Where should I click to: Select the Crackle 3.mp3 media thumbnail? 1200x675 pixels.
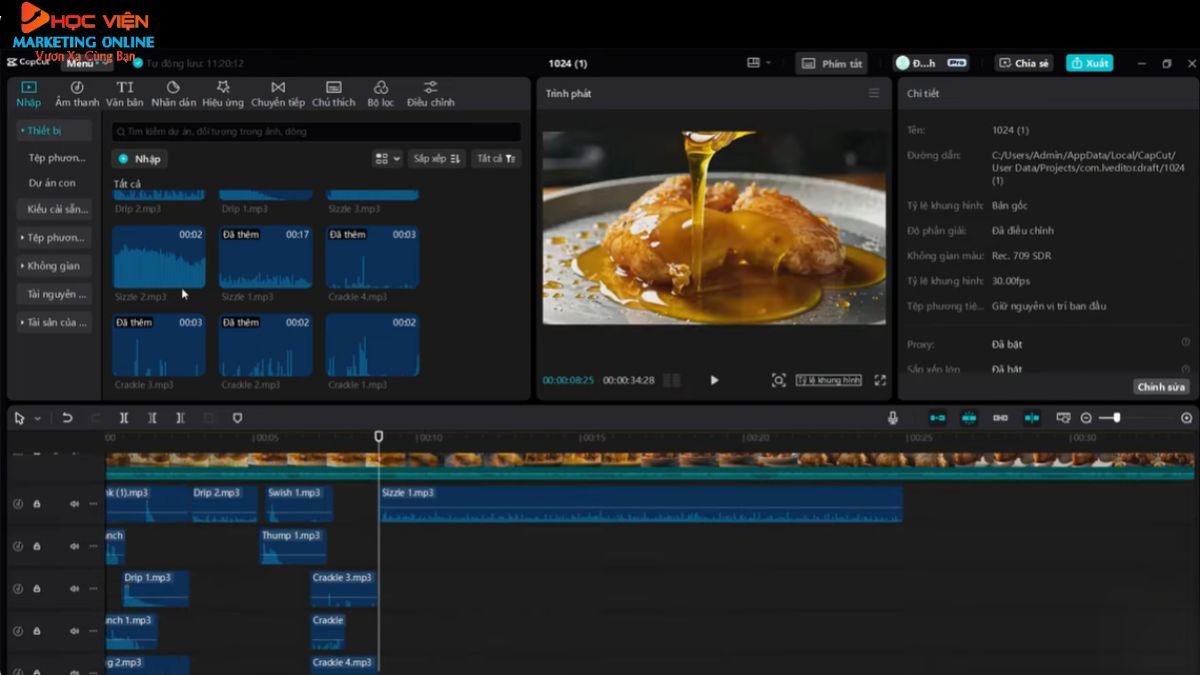tap(159, 345)
